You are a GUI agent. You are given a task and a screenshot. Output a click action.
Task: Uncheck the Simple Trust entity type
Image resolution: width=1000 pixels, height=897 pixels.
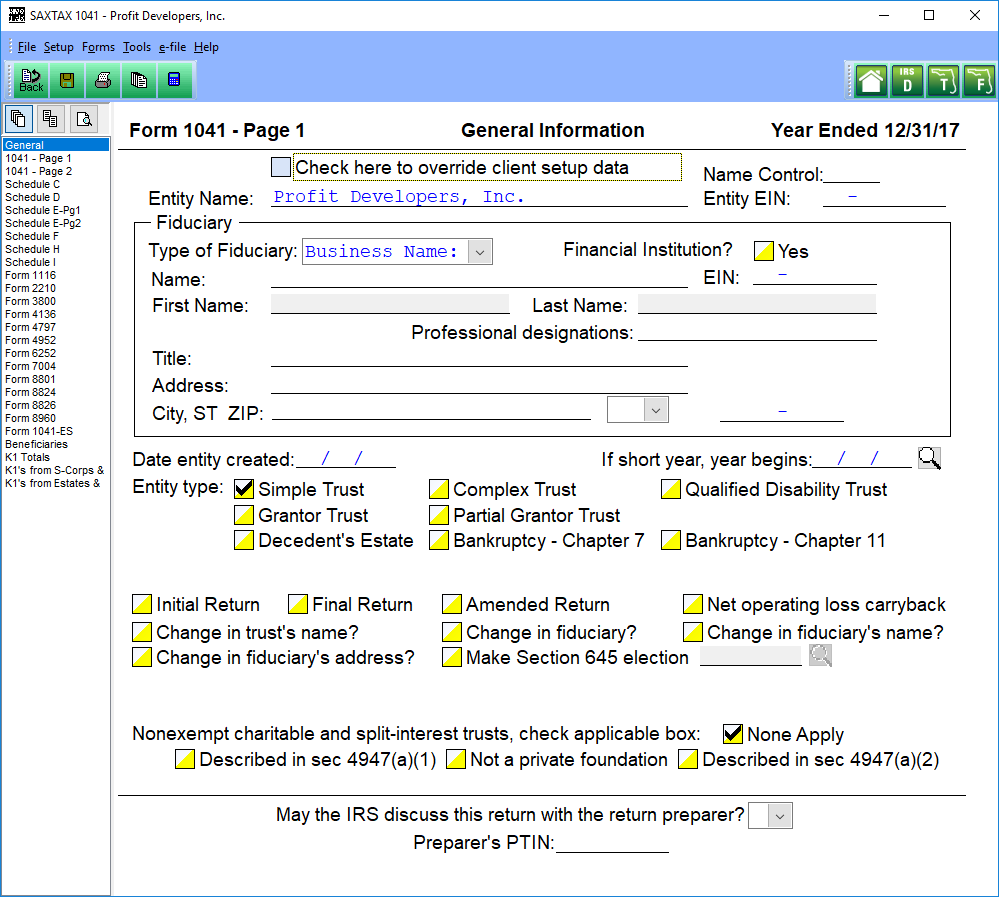tap(244, 489)
